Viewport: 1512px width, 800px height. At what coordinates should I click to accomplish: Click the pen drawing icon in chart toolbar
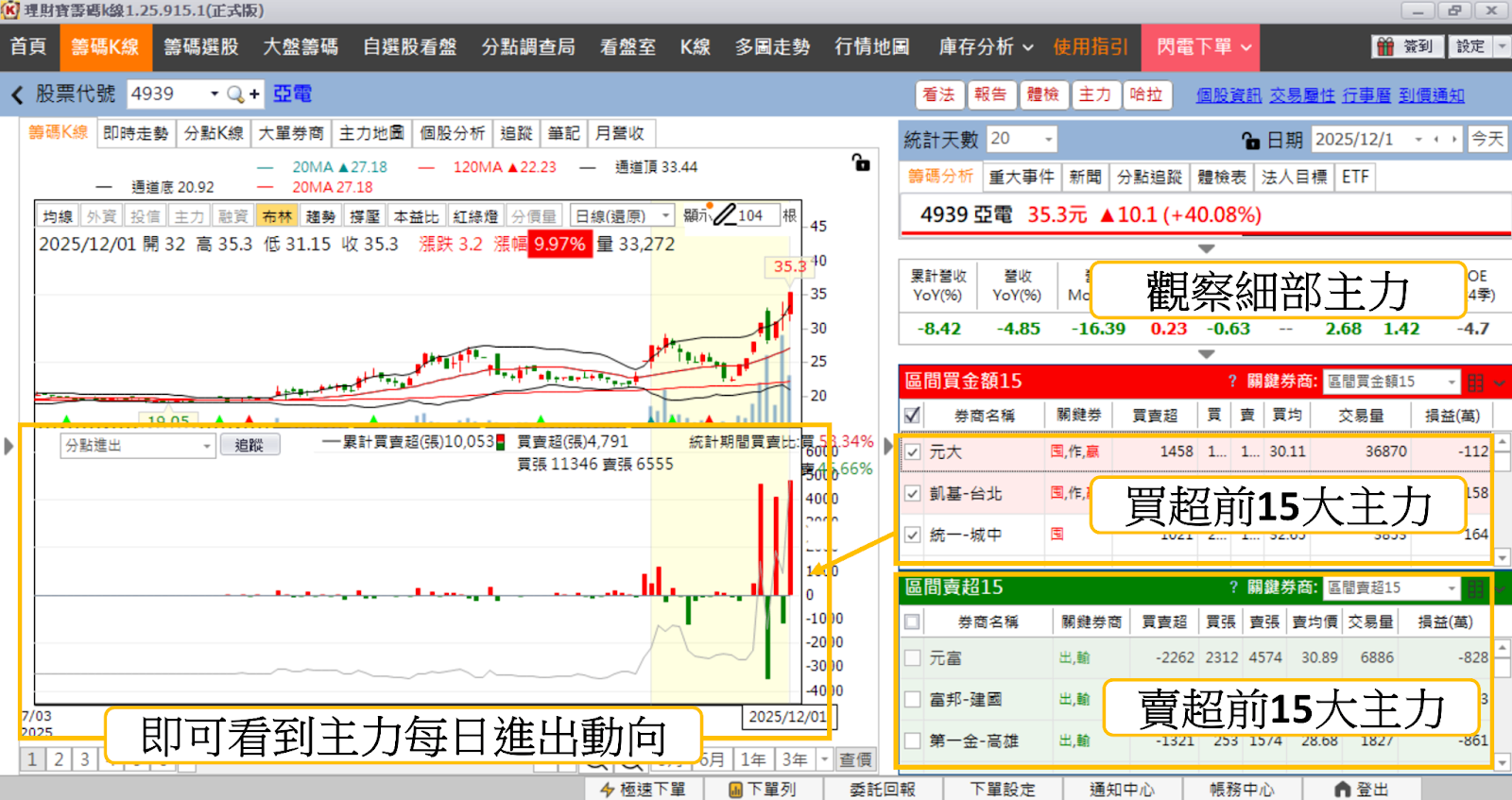tap(725, 215)
